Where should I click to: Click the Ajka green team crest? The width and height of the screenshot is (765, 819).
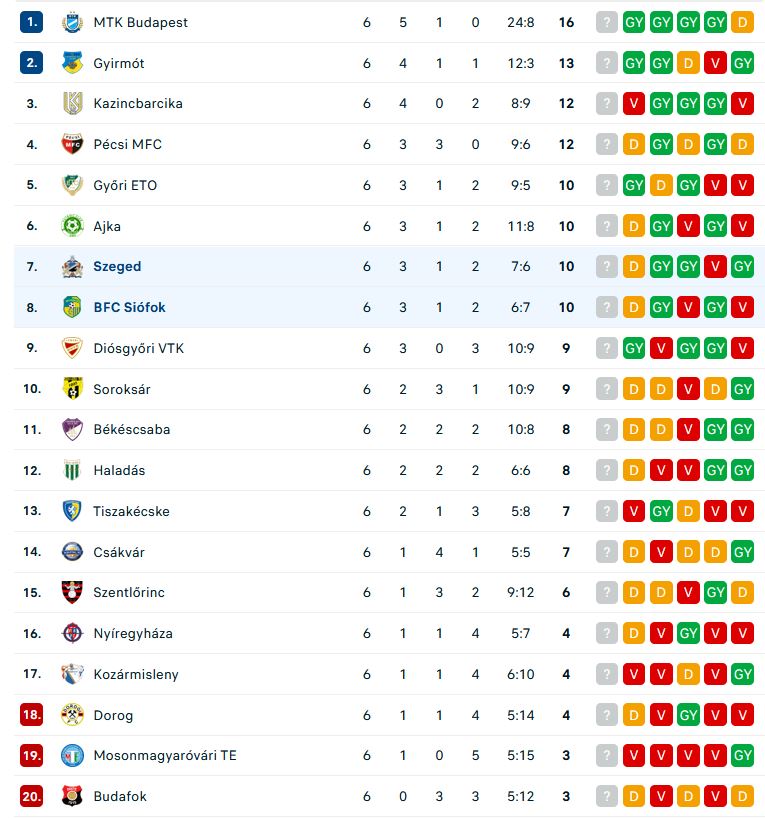coord(72,226)
